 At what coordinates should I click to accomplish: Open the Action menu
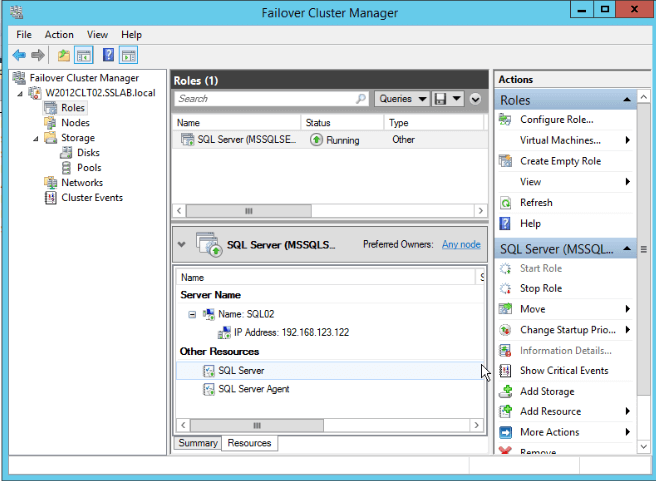point(59,34)
